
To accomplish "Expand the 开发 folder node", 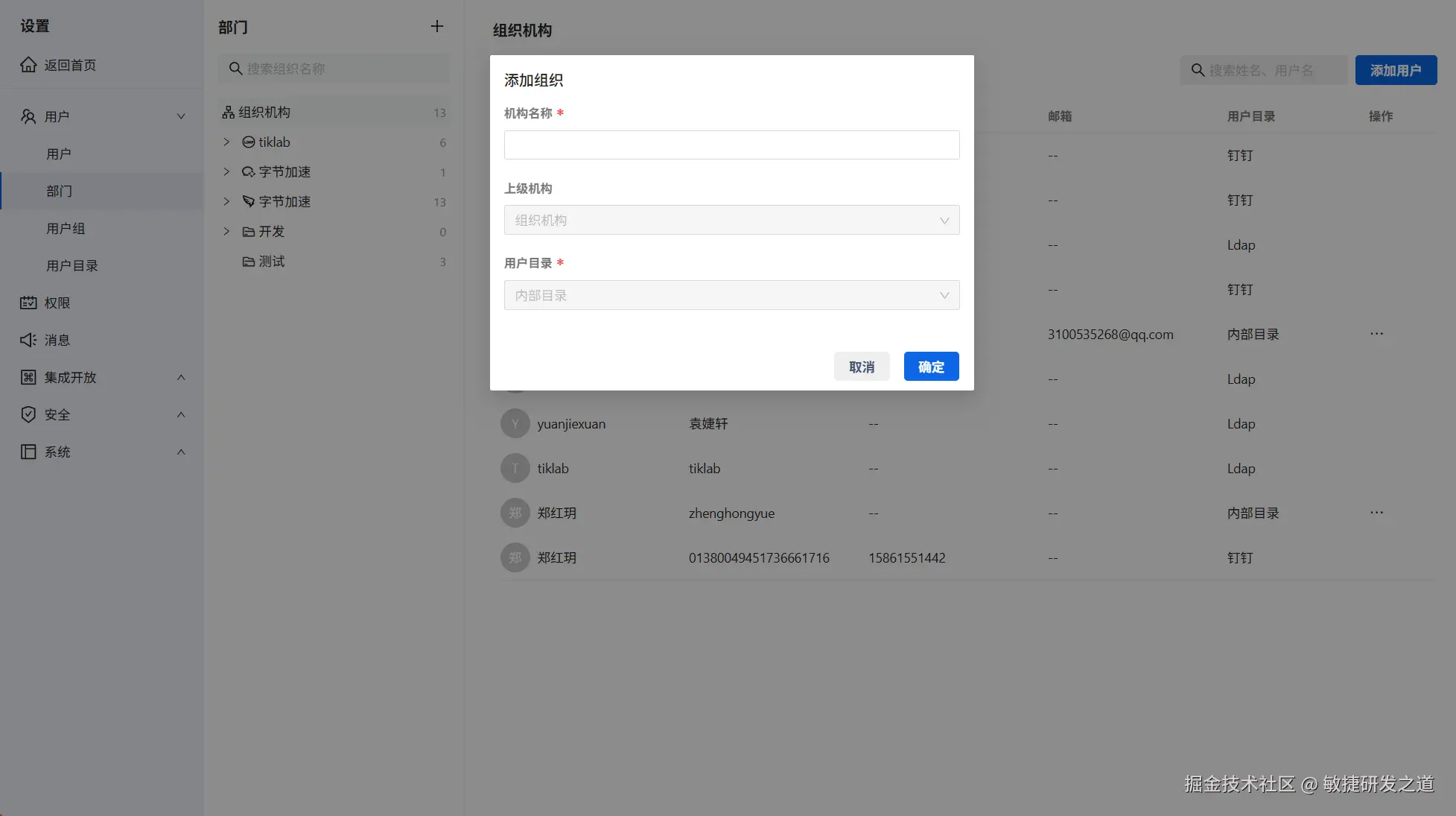I will click(226, 232).
